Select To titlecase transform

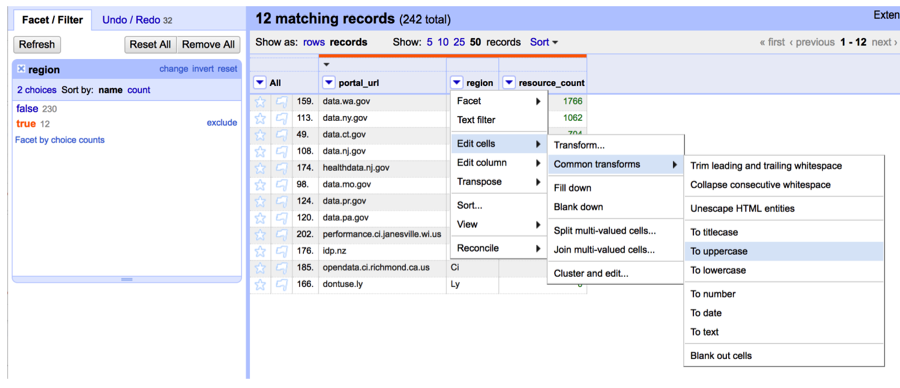[784, 232]
